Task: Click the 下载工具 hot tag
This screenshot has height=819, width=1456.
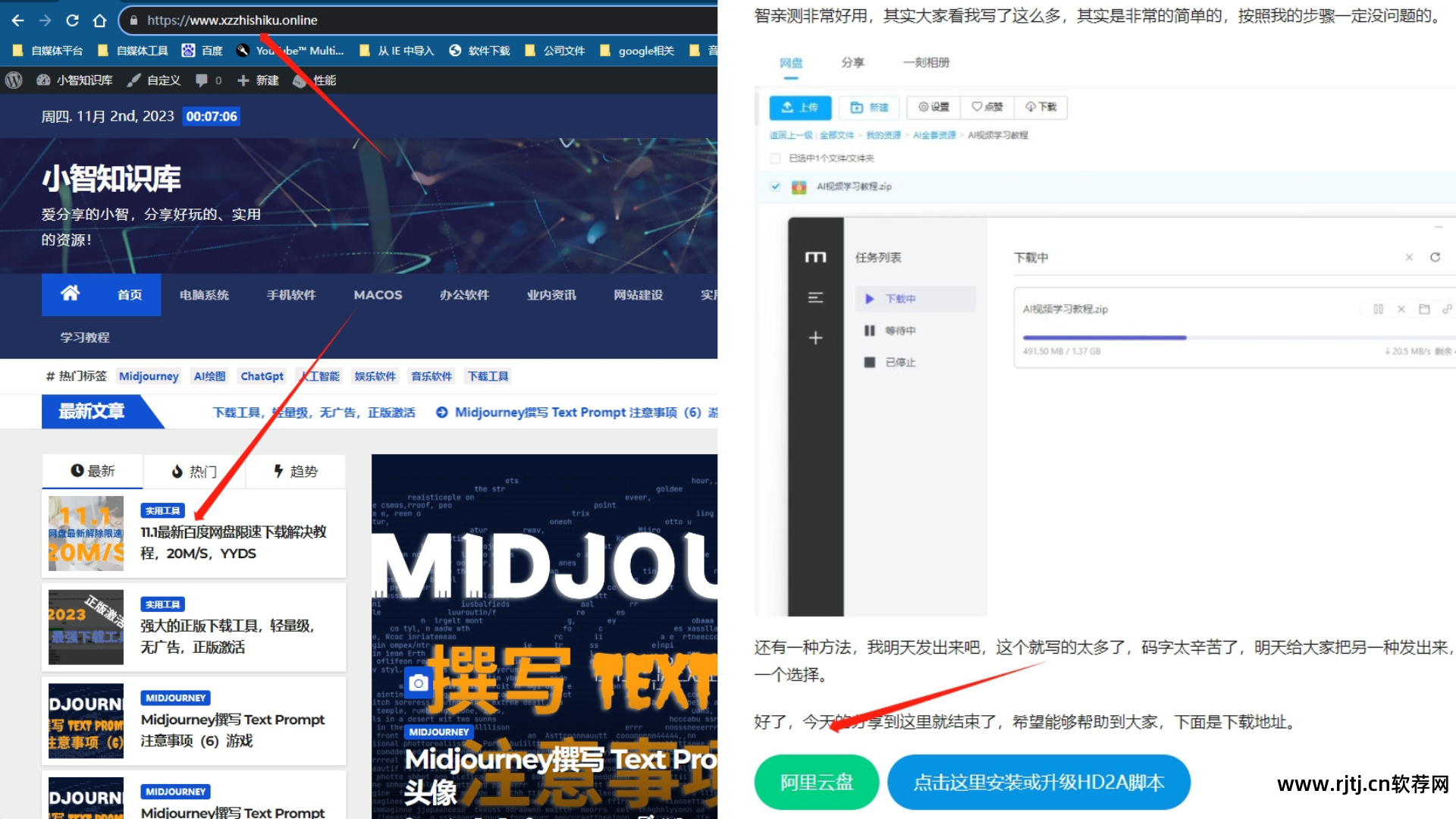Action: coord(488,376)
